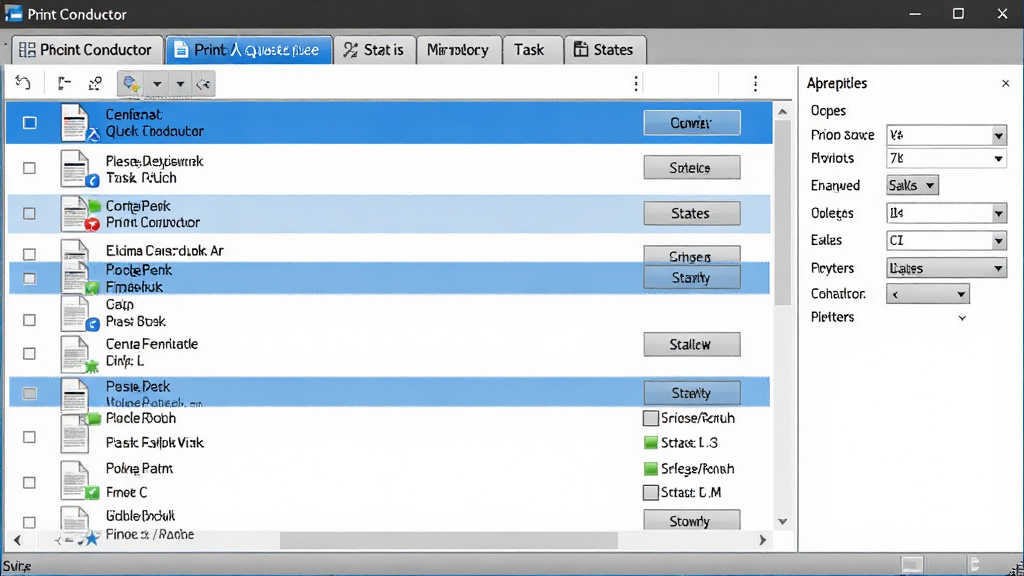Open the Mirrotory tab

458,50
